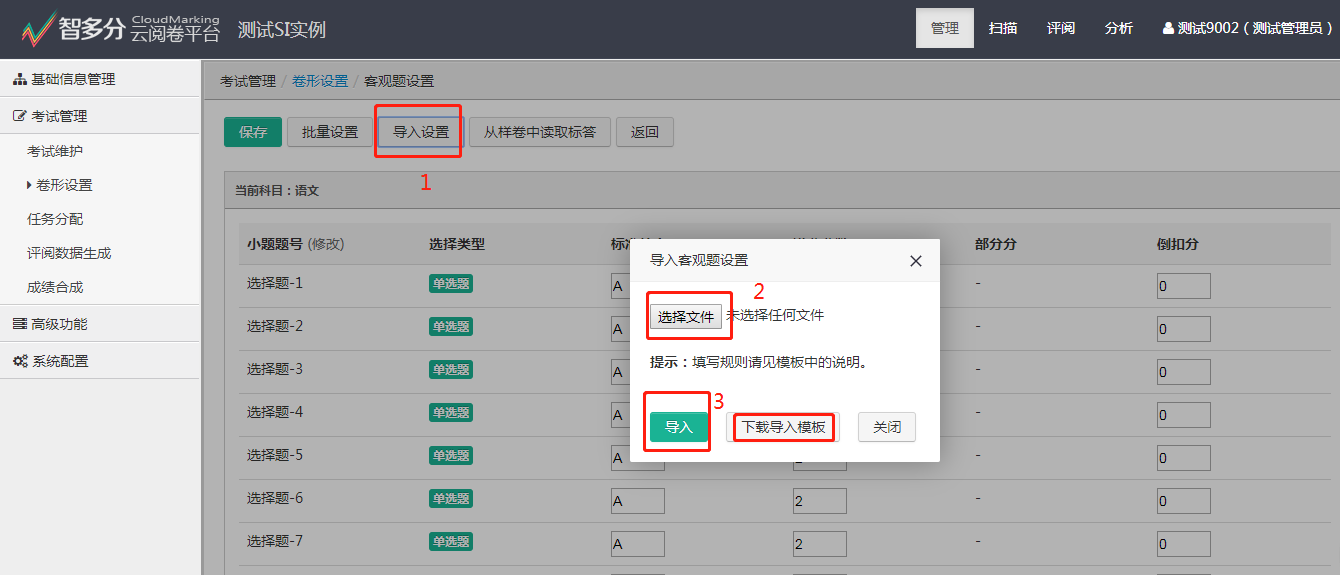Viewport: 1340px width, 575px height.
Task: Click the 倒扣分 field of 选择题-5
Action: coord(1184,458)
